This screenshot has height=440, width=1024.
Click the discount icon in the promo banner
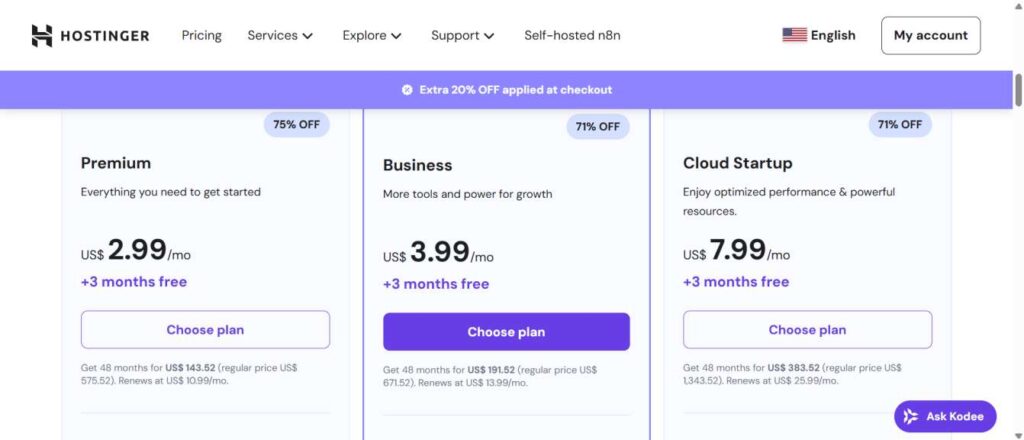[x=407, y=90]
